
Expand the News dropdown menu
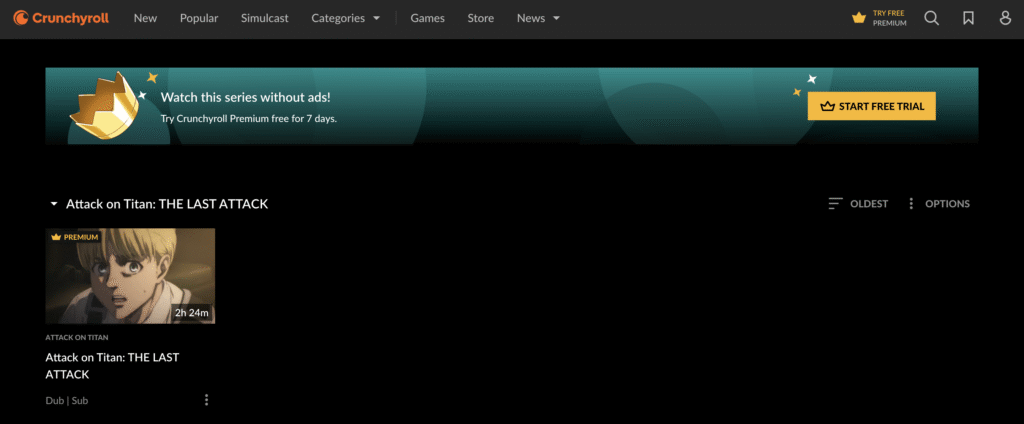(x=538, y=18)
